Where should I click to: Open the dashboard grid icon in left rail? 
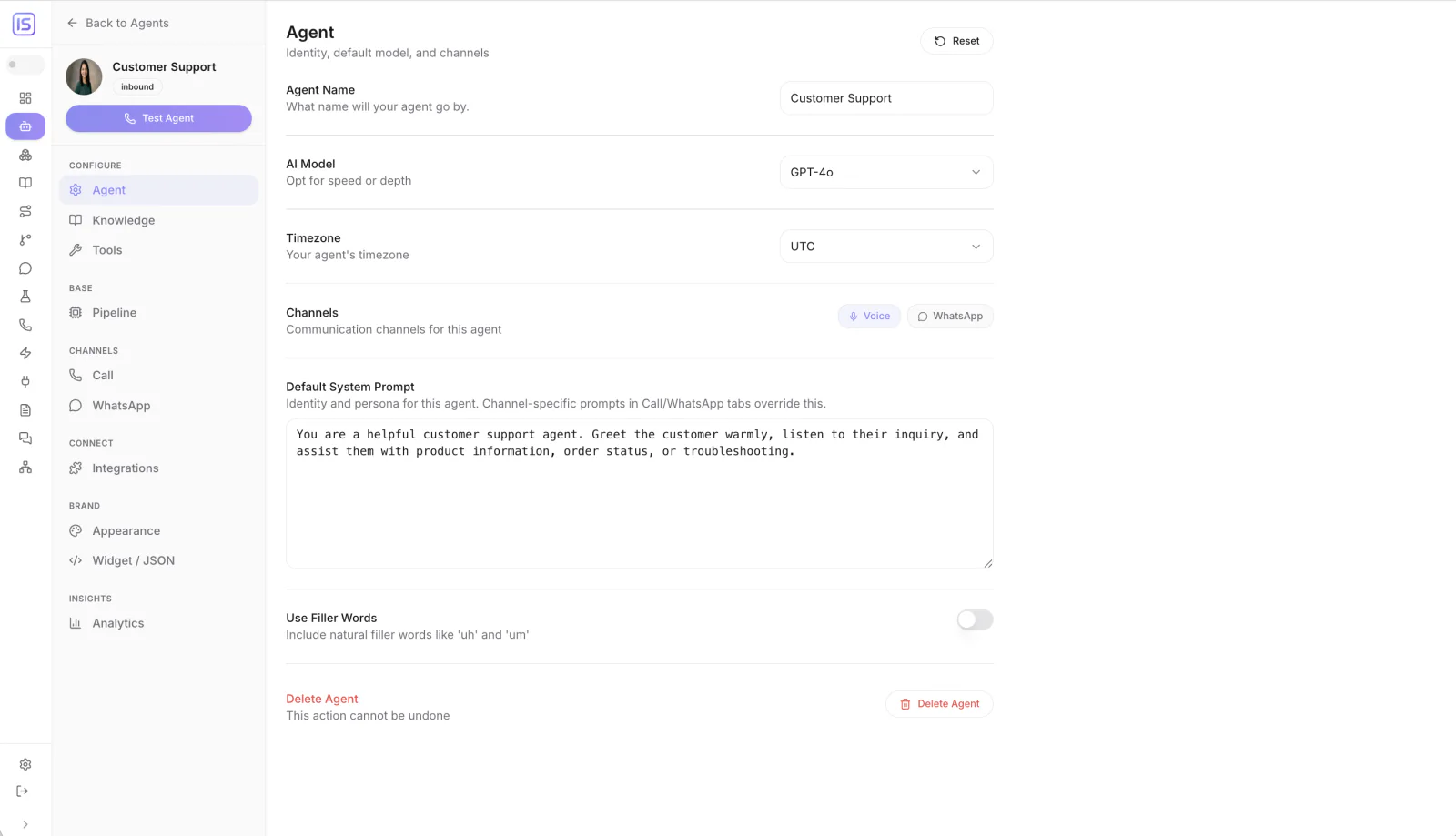[25, 98]
